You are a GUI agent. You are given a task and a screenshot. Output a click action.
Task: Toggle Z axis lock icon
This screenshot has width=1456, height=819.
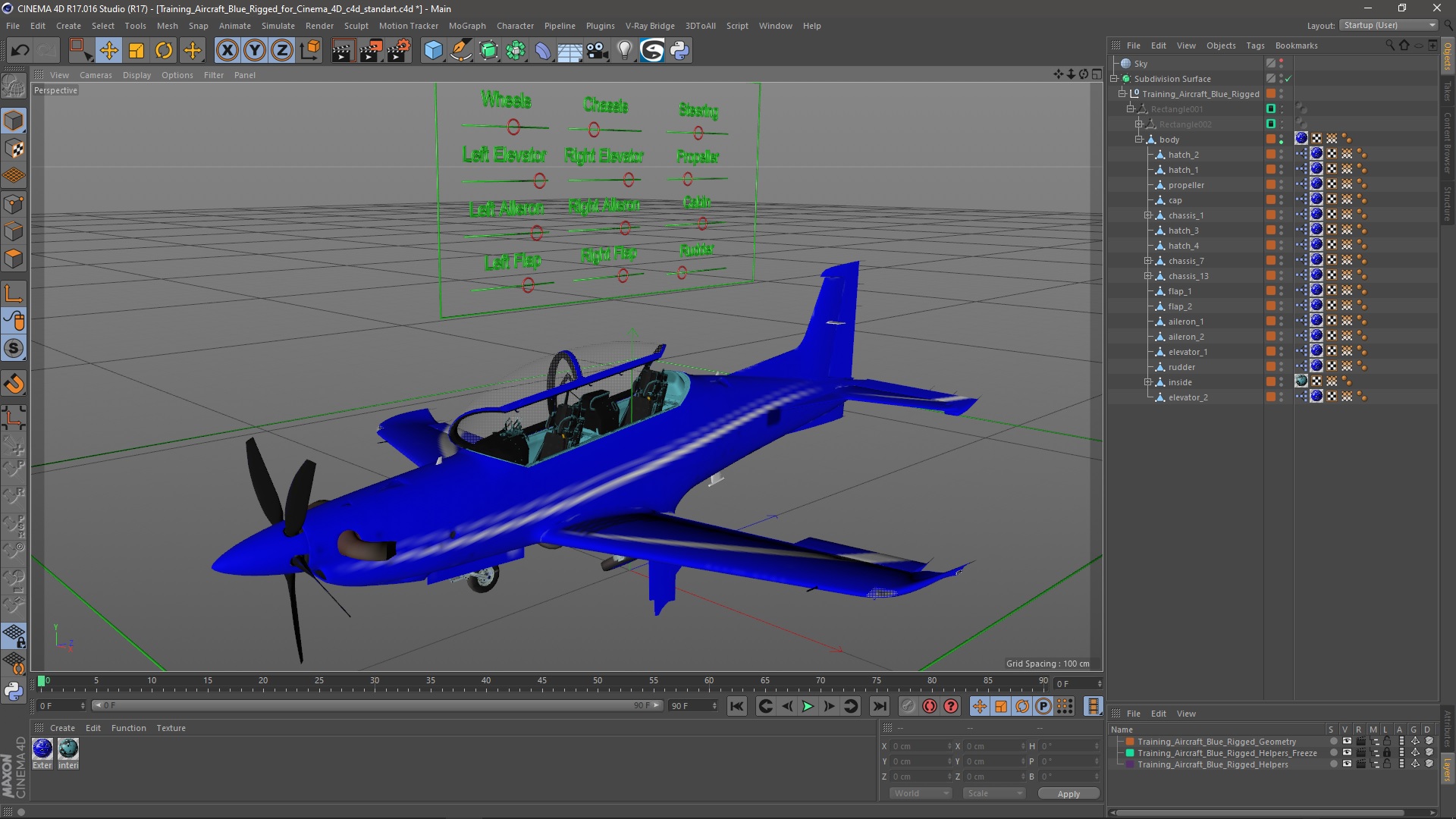pos(282,51)
